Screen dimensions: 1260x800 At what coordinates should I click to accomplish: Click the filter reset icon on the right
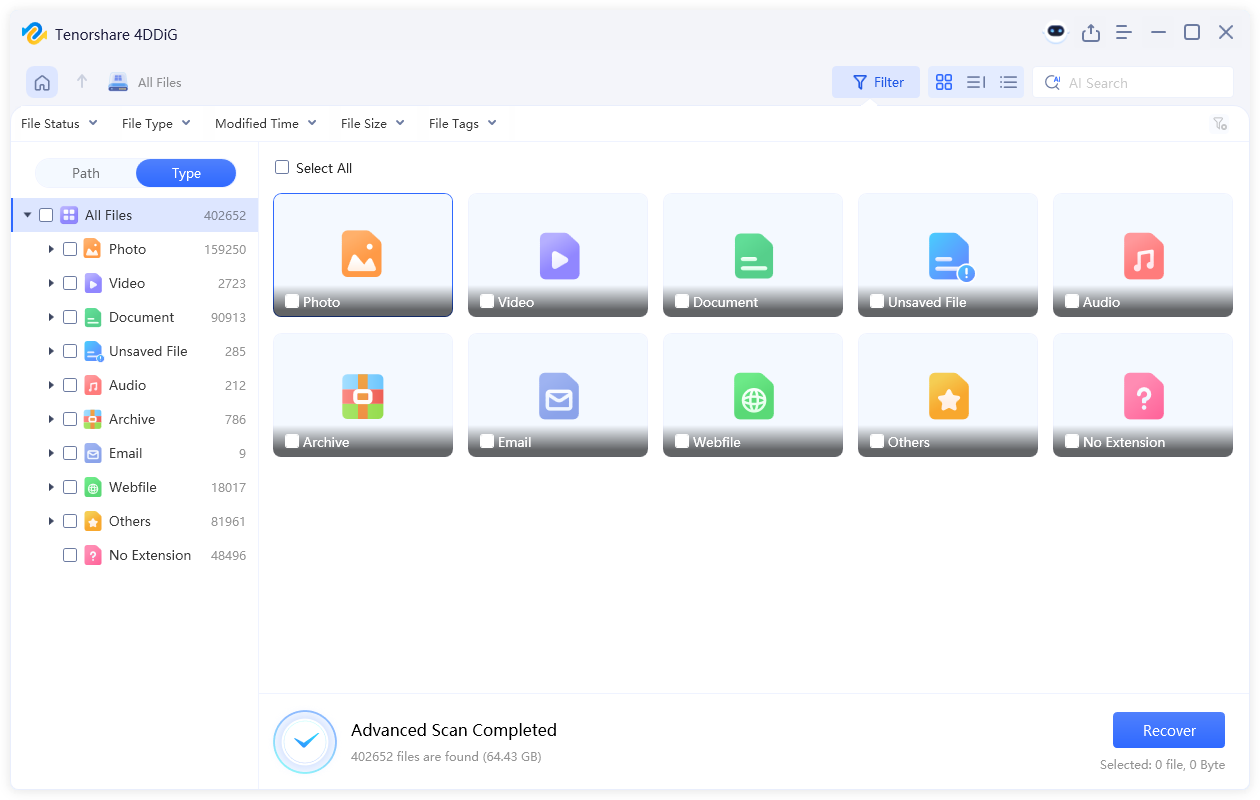(1220, 123)
